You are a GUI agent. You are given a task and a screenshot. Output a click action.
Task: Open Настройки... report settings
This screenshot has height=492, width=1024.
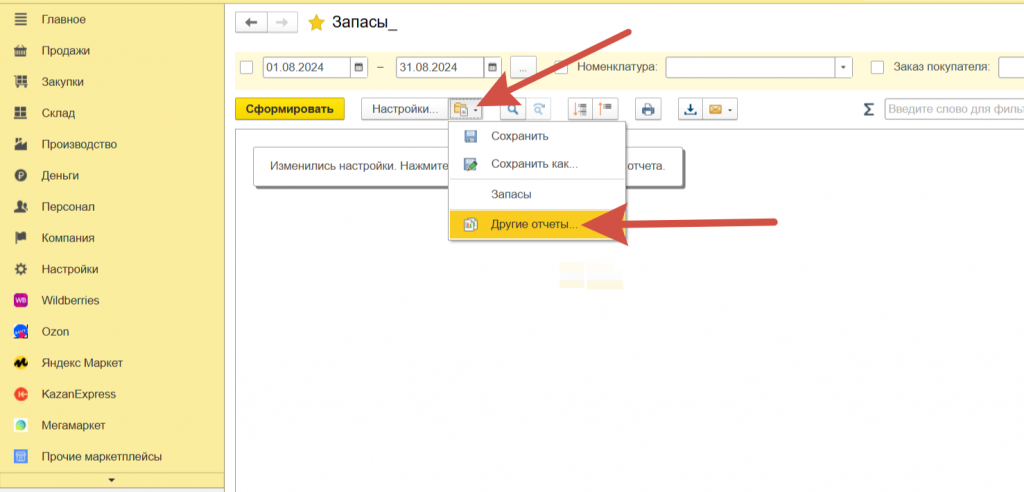pos(404,109)
